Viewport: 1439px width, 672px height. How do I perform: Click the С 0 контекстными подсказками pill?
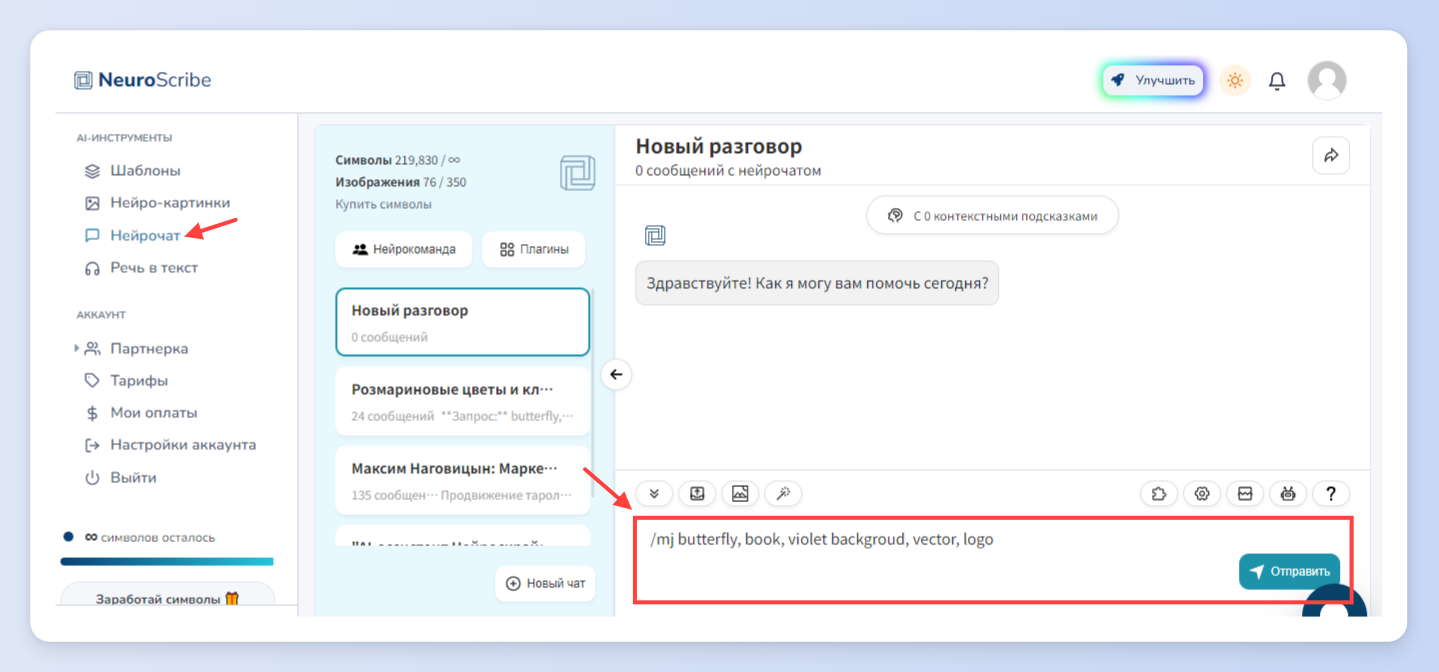click(992, 215)
